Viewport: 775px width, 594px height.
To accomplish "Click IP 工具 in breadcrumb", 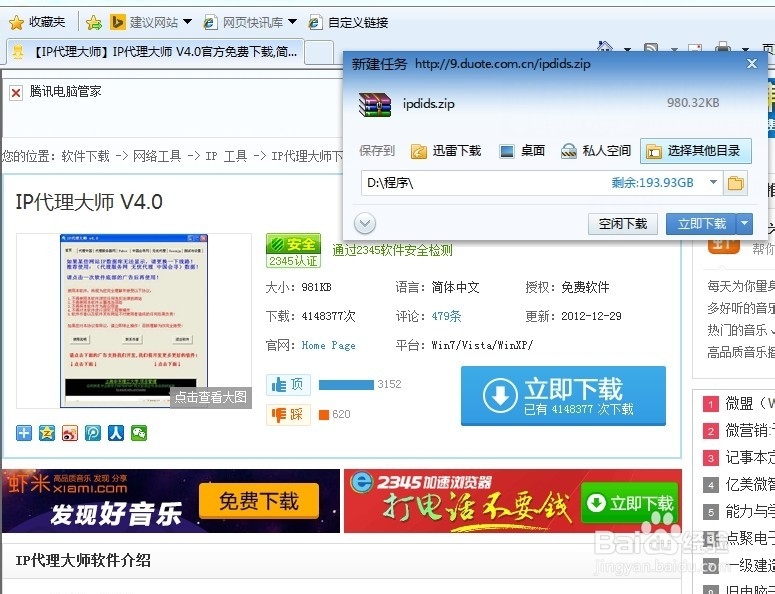I will [226, 156].
